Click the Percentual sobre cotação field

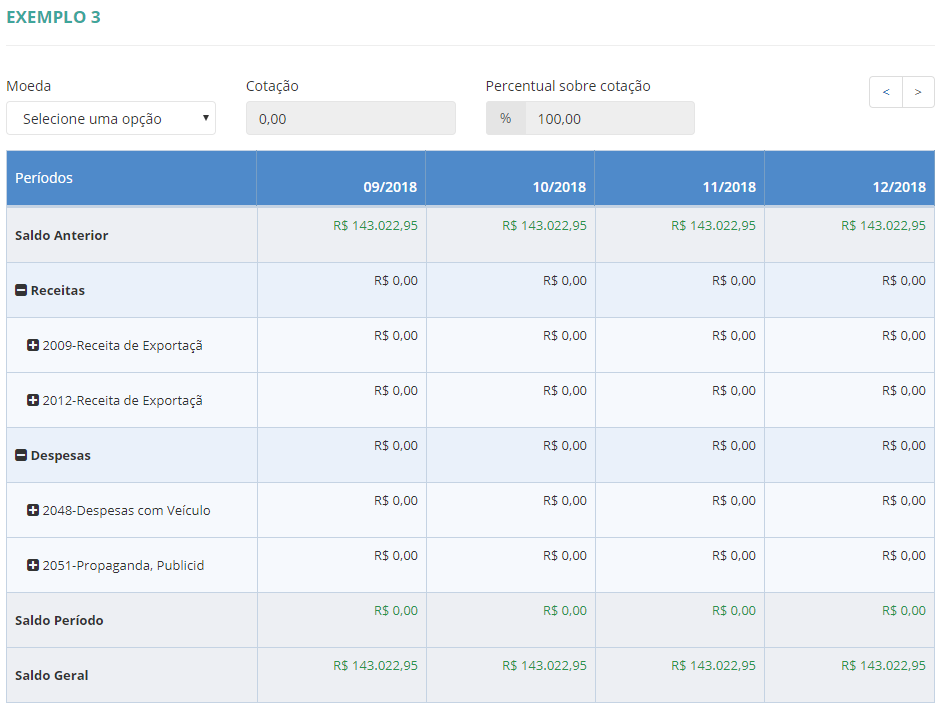[x=608, y=118]
